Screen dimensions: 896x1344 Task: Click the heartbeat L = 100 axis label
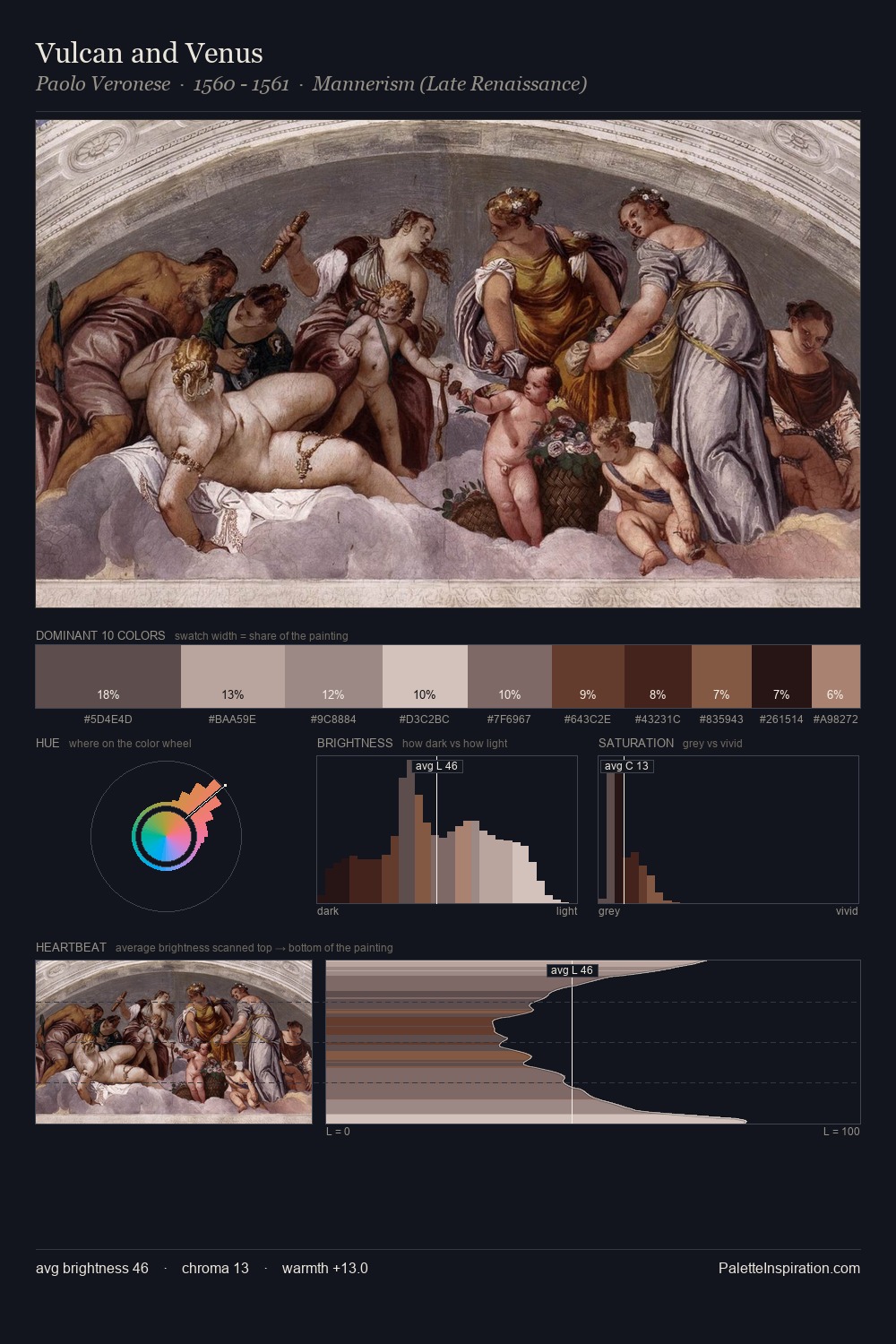[x=841, y=1132]
